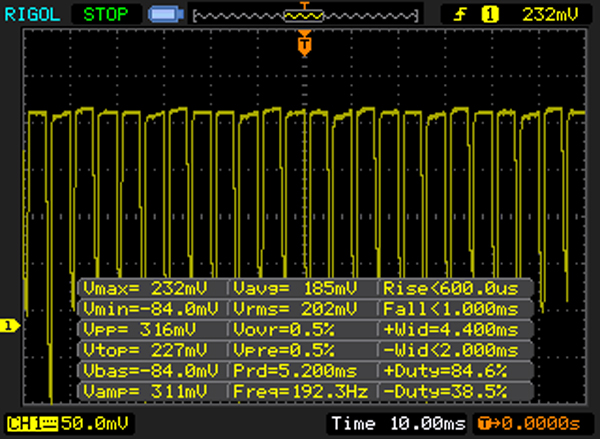Click the -Duty=38.5% measurement

(445, 392)
